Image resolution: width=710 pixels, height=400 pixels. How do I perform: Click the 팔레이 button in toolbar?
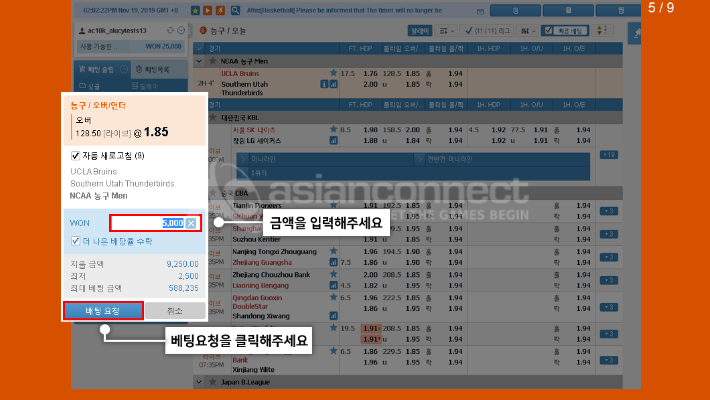click(x=419, y=30)
